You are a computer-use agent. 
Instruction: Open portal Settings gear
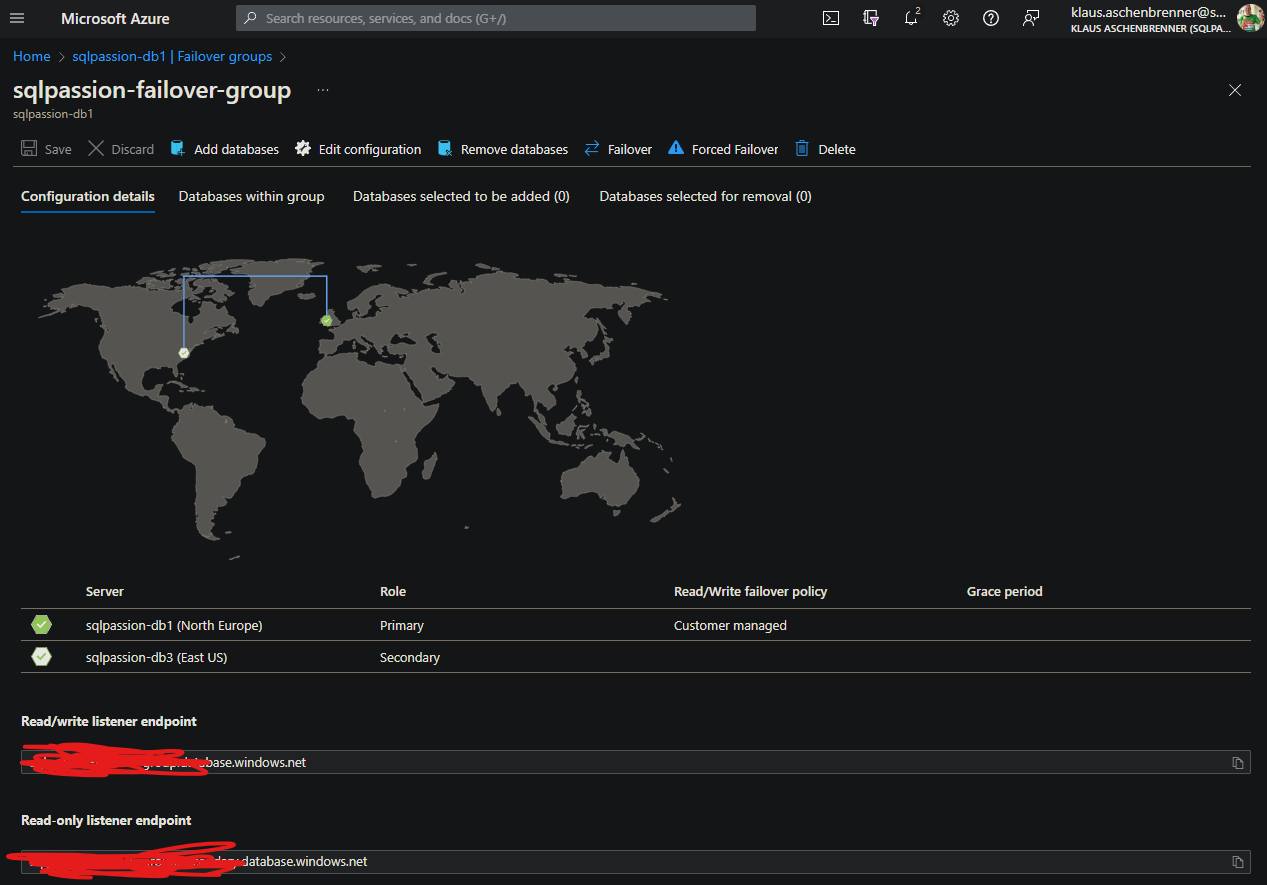click(x=951, y=18)
